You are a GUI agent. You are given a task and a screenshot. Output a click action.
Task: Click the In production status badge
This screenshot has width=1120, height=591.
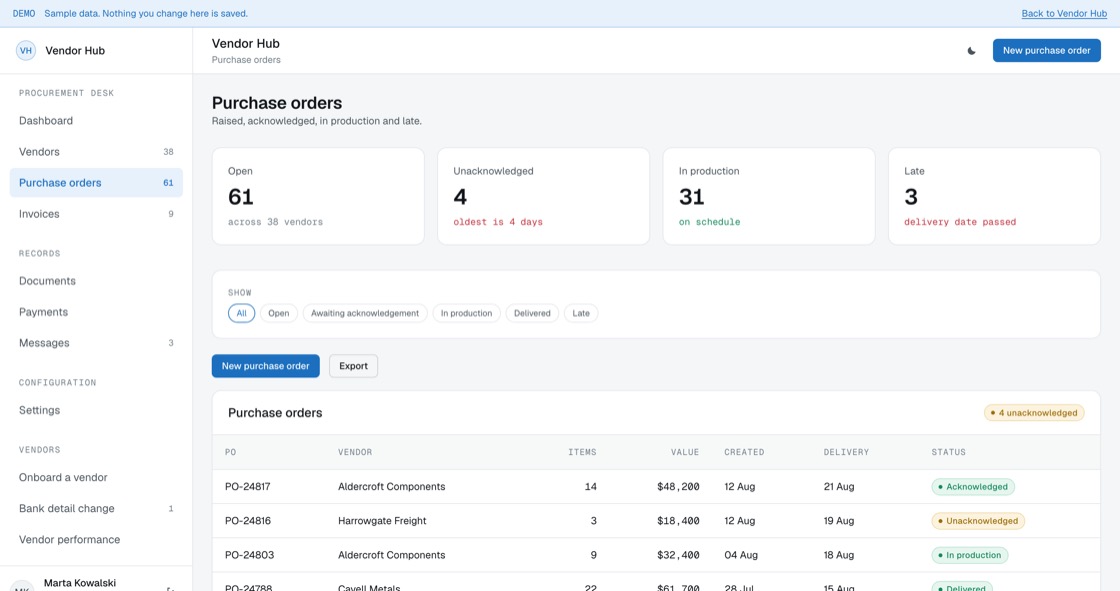pos(969,555)
